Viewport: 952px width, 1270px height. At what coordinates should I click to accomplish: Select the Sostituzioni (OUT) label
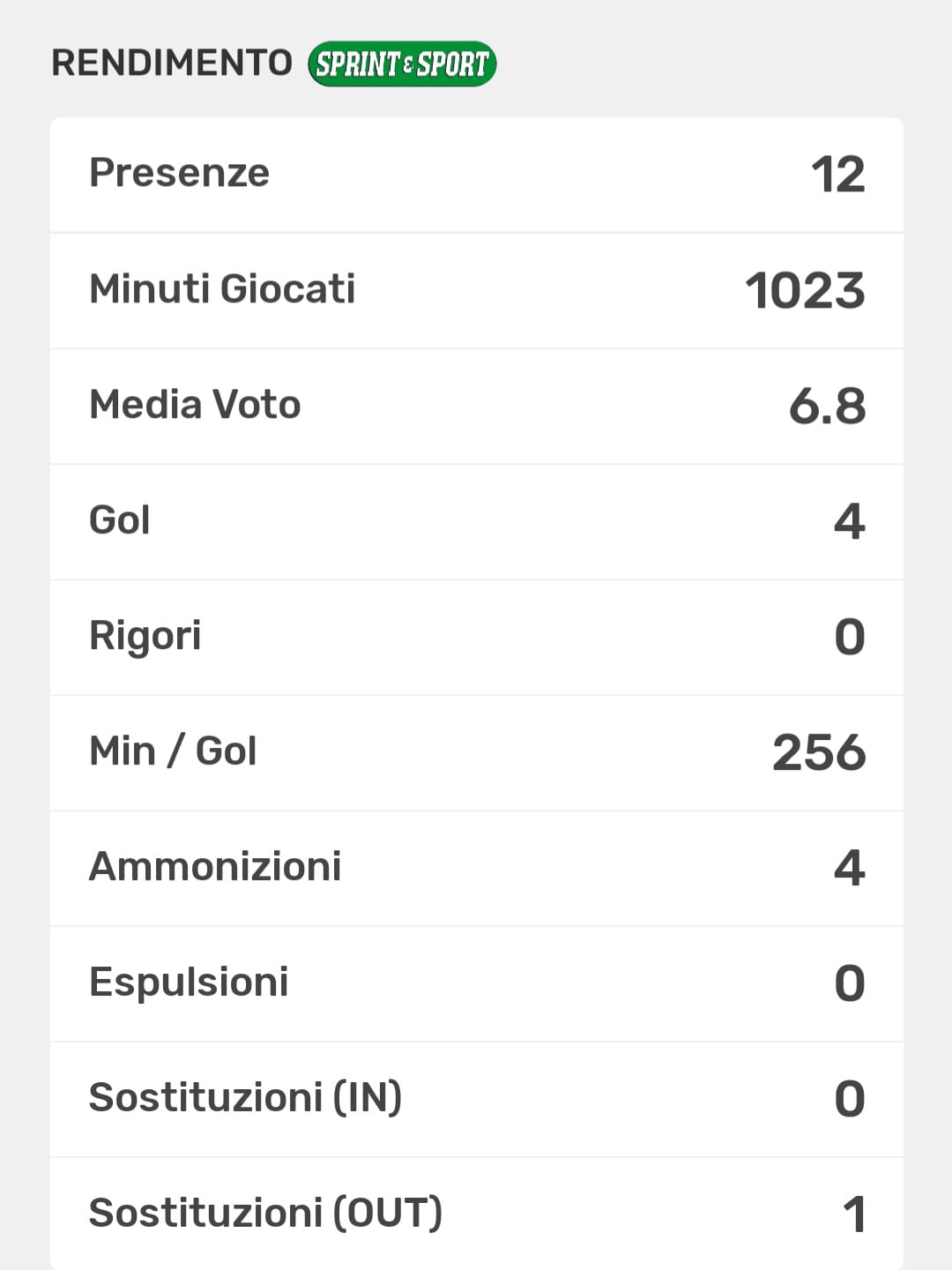265,1214
